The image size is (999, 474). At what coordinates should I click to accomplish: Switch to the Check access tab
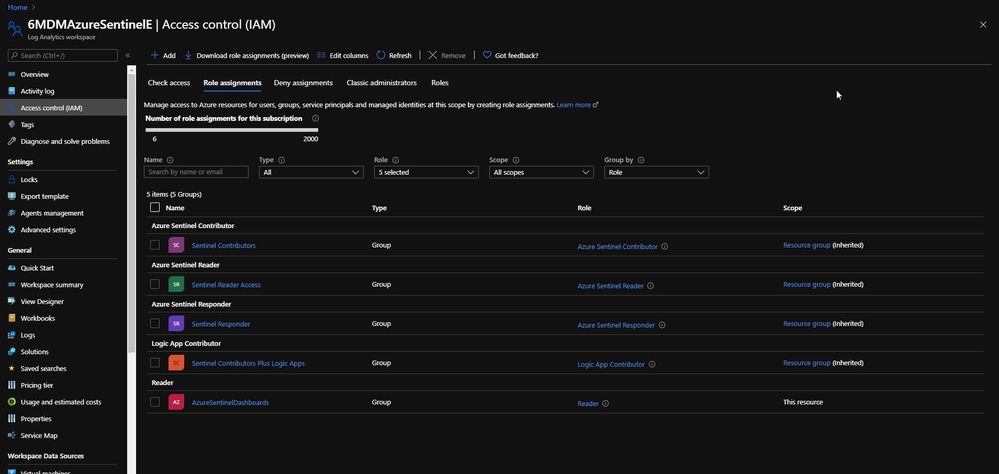[169, 83]
